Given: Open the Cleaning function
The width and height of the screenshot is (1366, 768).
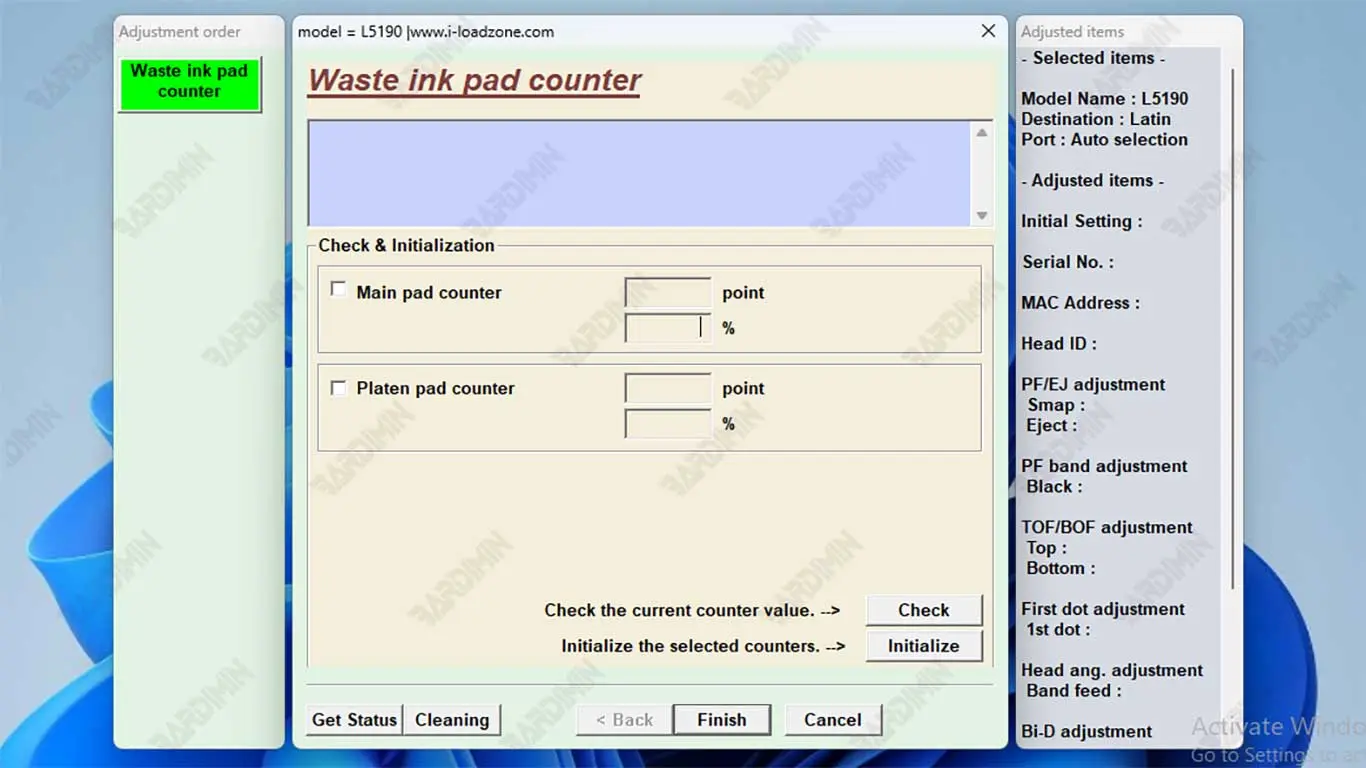Looking at the screenshot, I should pos(452,720).
